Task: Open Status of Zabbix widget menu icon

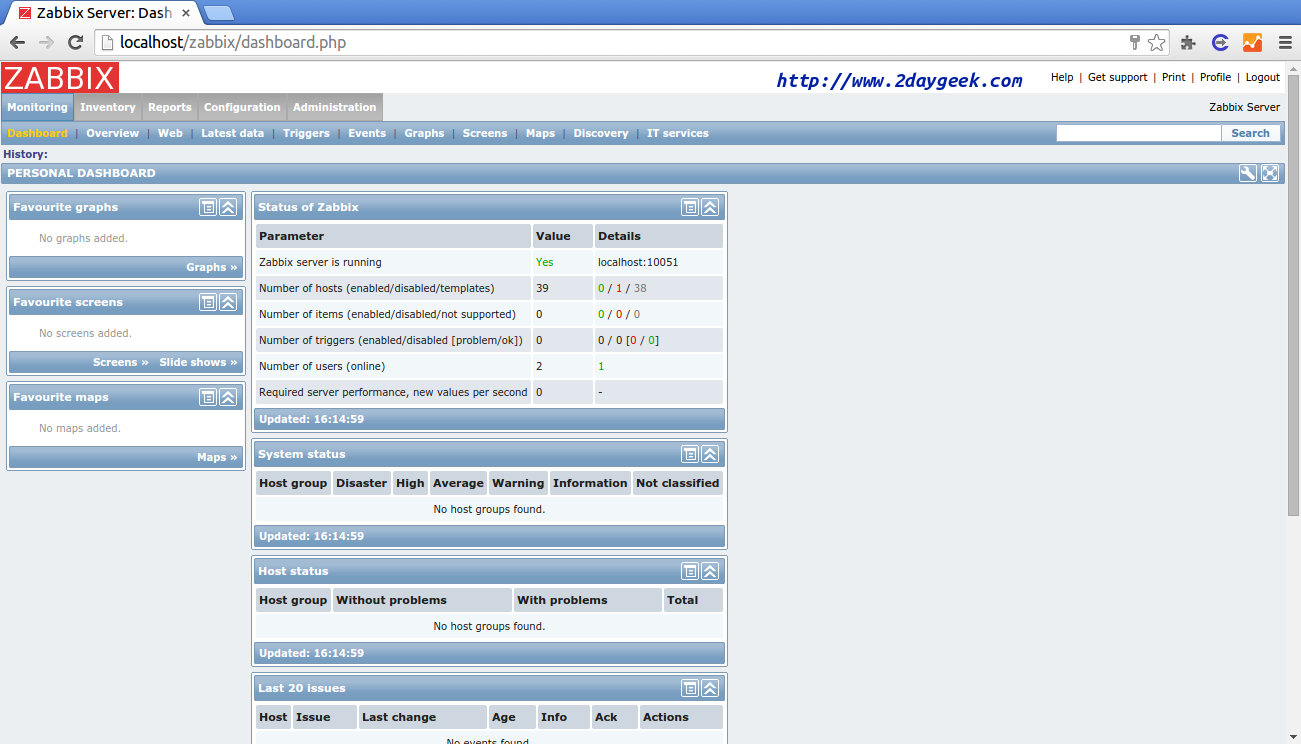Action: tap(690, 207)
